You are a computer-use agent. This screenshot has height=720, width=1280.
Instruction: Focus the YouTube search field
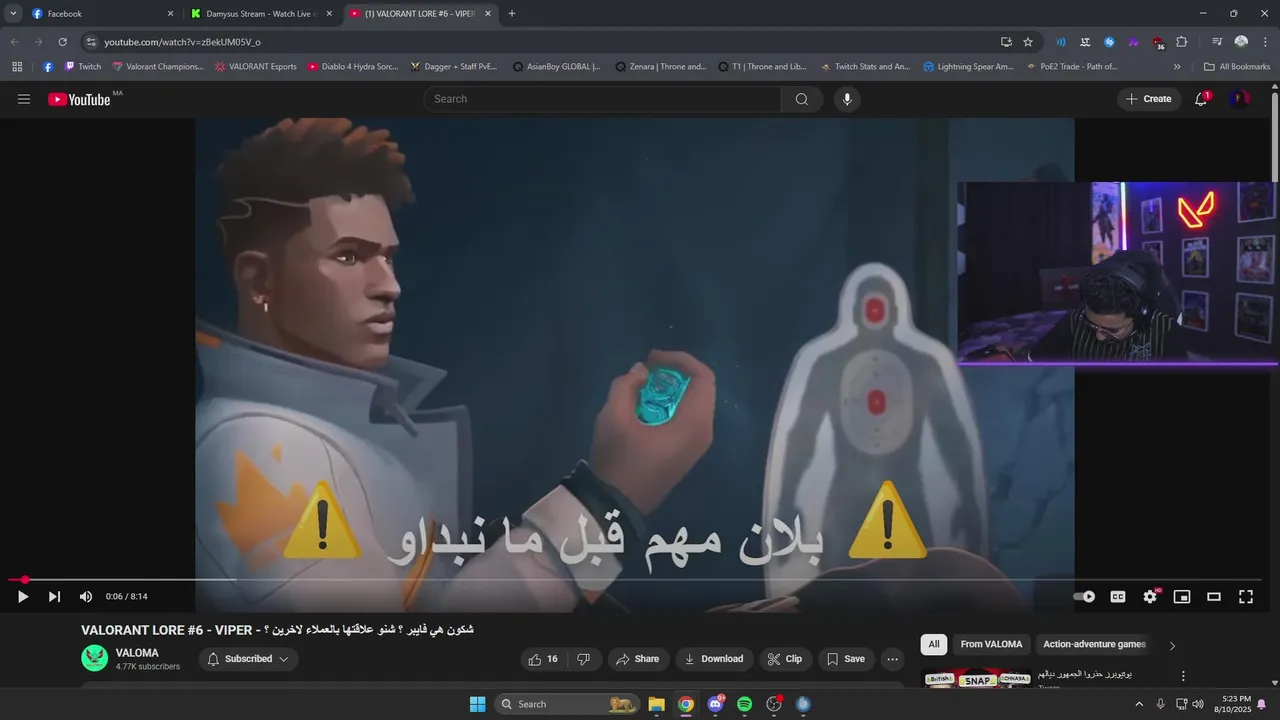[x=602, y=99]
